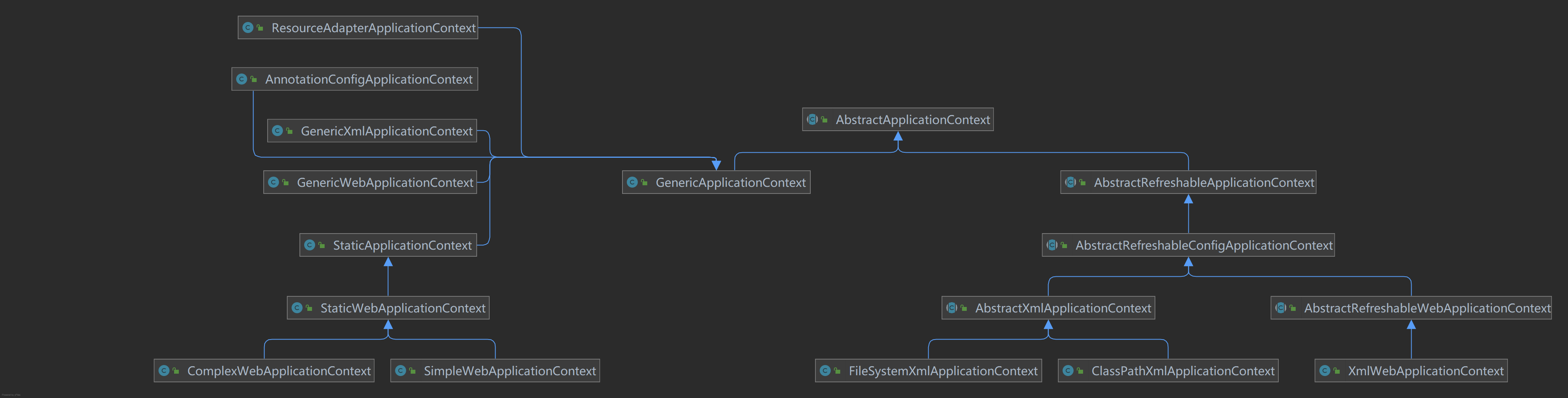Select the AnnotationConfigApplicationContext class node

point(355,79)
